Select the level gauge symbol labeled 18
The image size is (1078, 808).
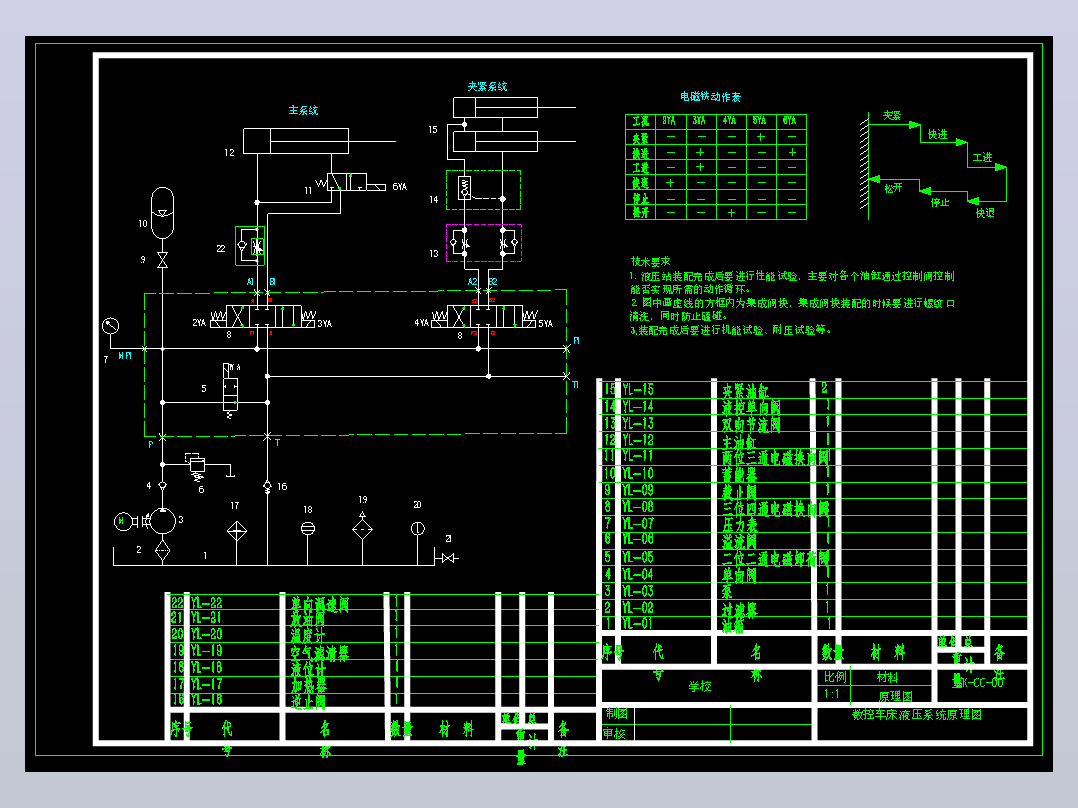pos(308,529)
